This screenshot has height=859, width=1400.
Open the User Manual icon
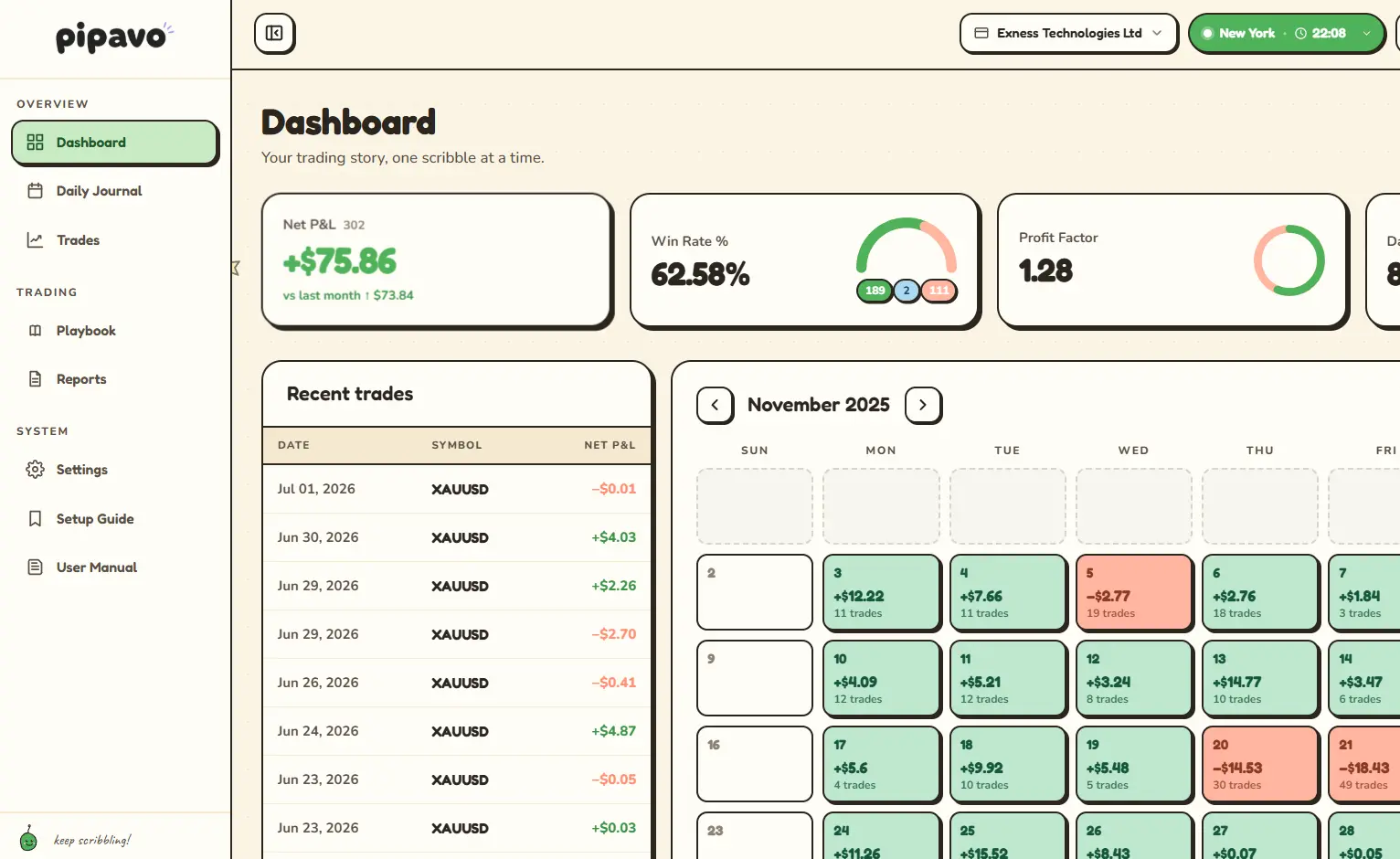tap(36, 567)
